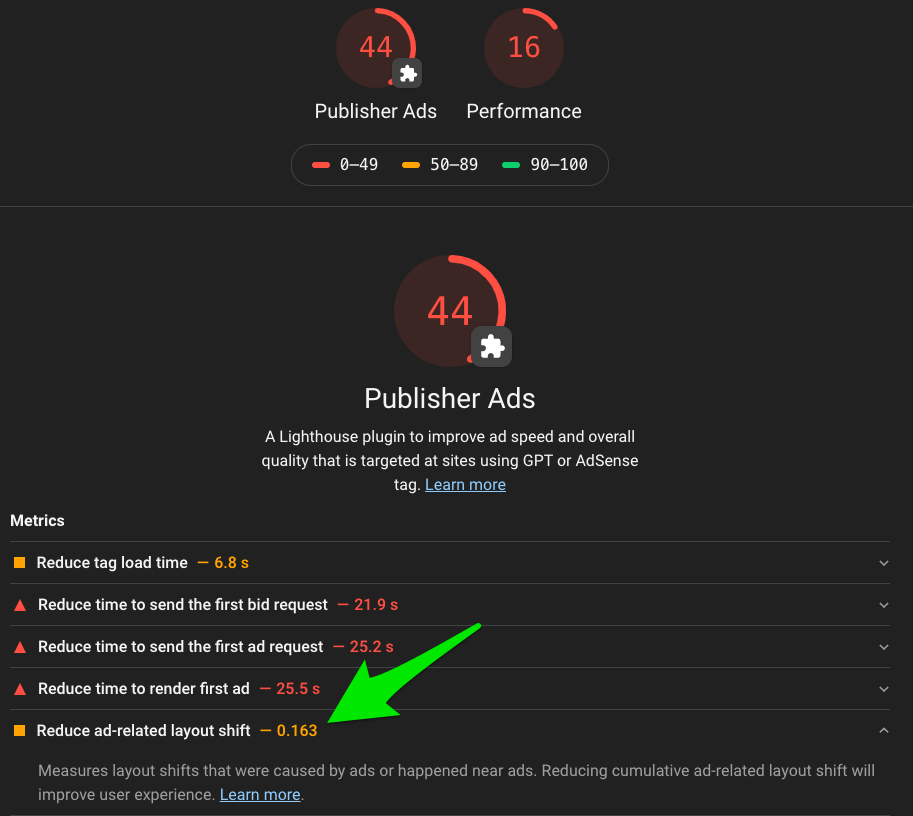Click the plugin puzzle icon on top gauge
This screenshot has height=816, width=913.
(407, 73)
